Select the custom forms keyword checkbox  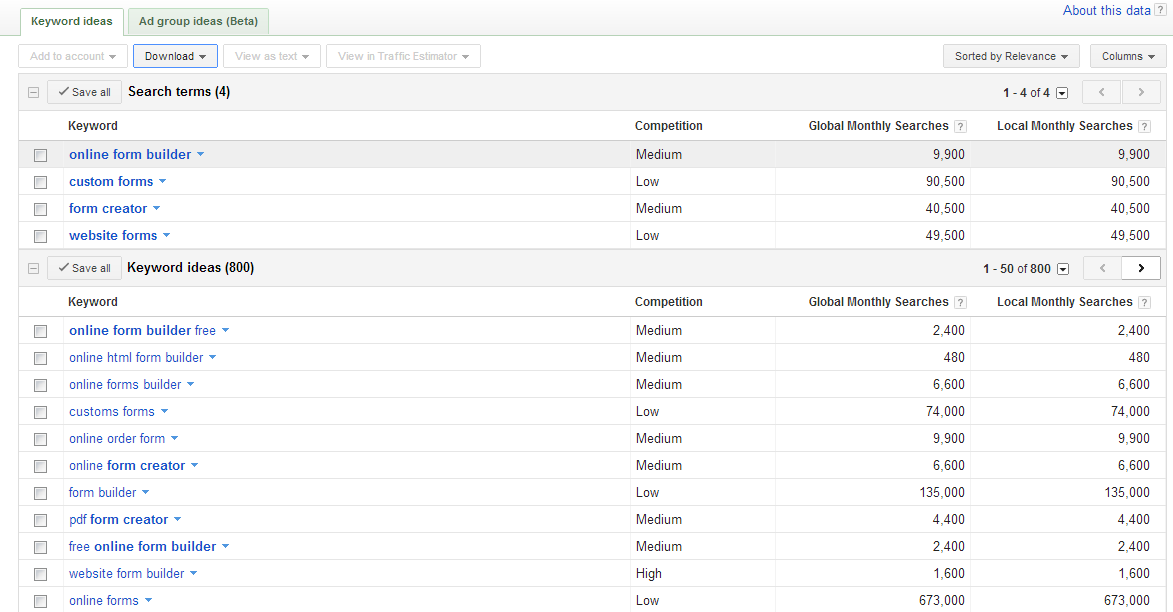coord(40,182)
